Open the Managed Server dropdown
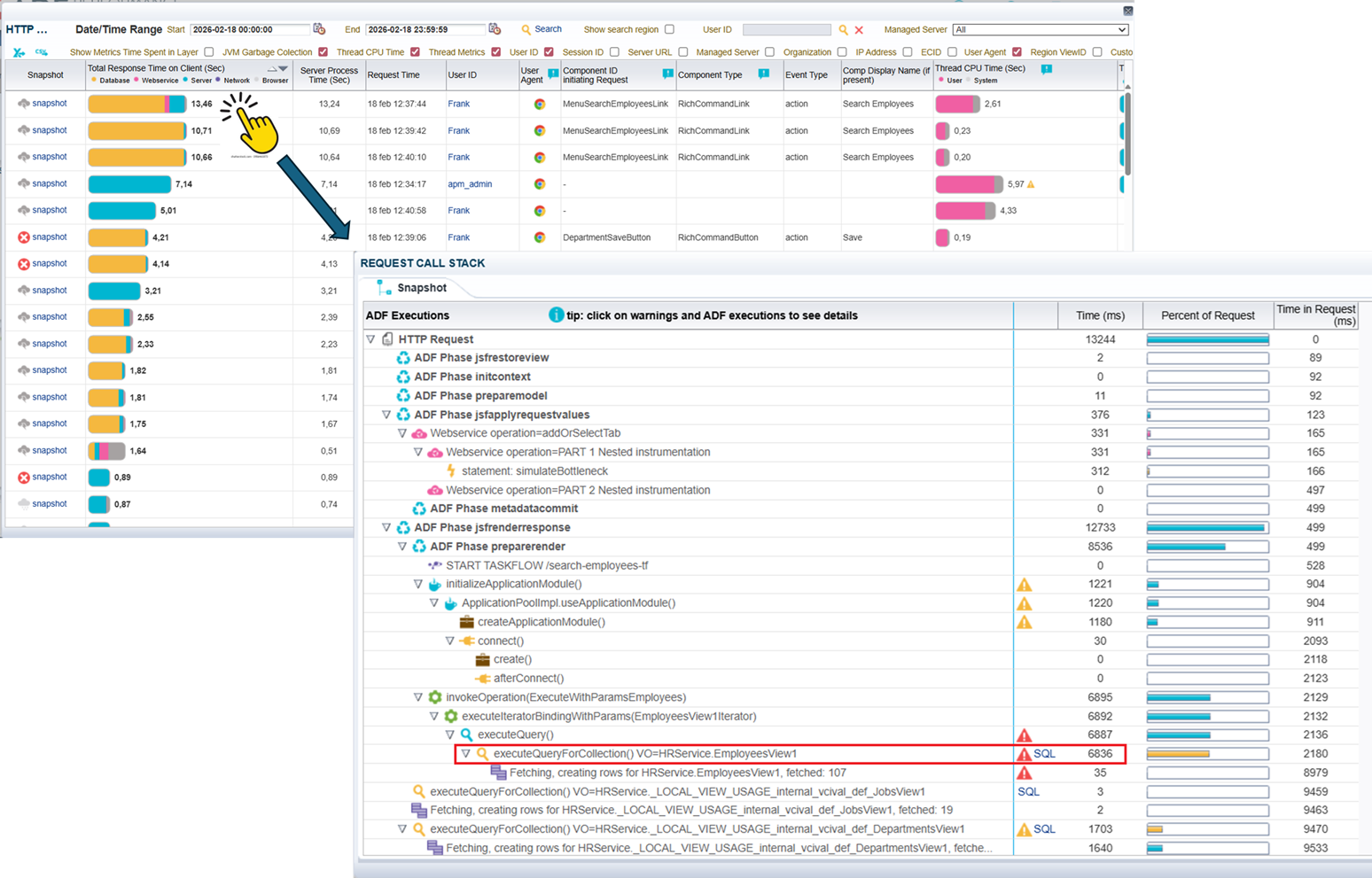 pyautogui.click(x=1040, y=30)
